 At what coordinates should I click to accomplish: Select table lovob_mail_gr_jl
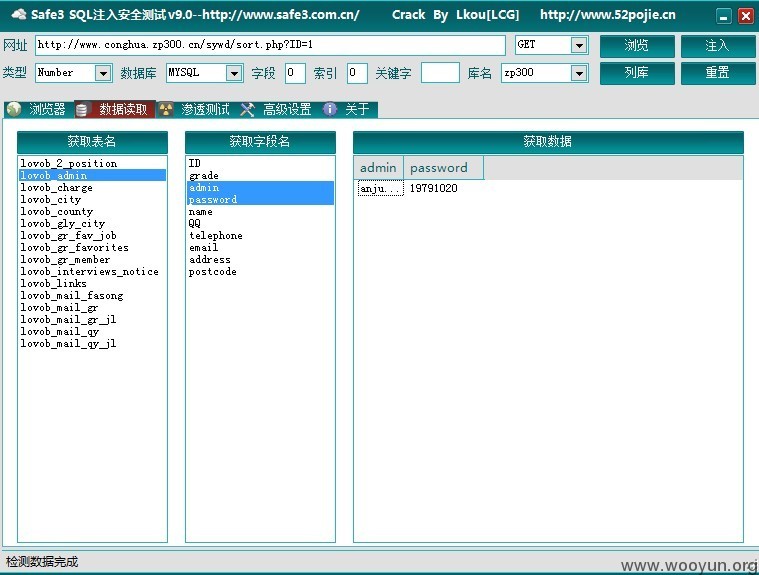(x=92, y=319)
